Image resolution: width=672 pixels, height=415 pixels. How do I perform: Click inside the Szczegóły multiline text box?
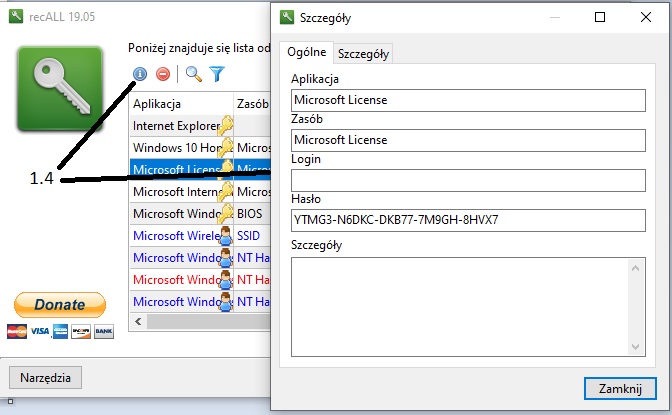pyautogui.click(x=461, y=307)
